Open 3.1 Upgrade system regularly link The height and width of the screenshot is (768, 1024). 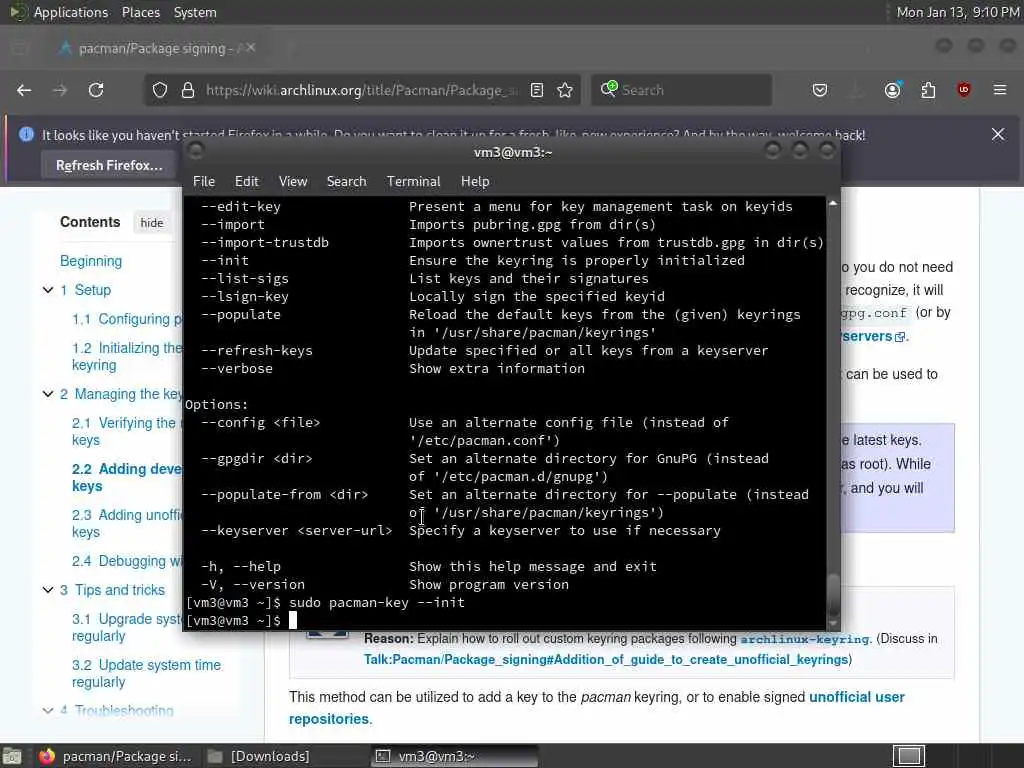127,628
